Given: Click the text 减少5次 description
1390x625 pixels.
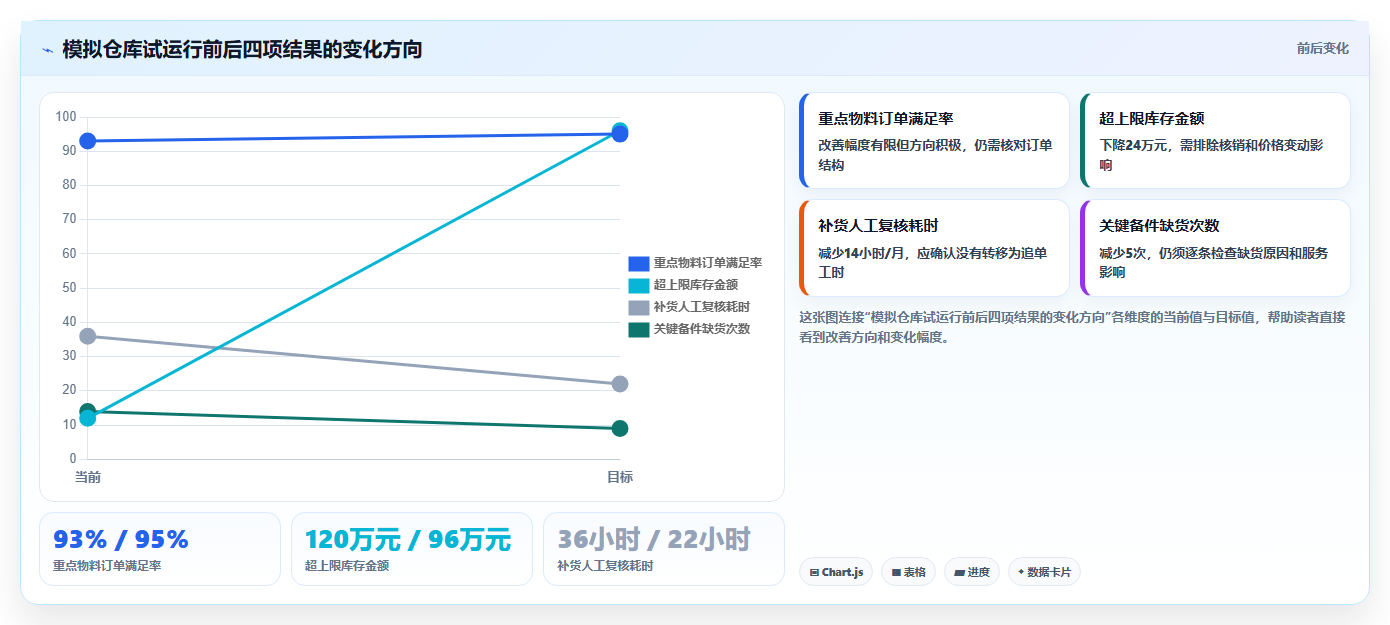Looking at the screenshot, I should click(1122, 253).
